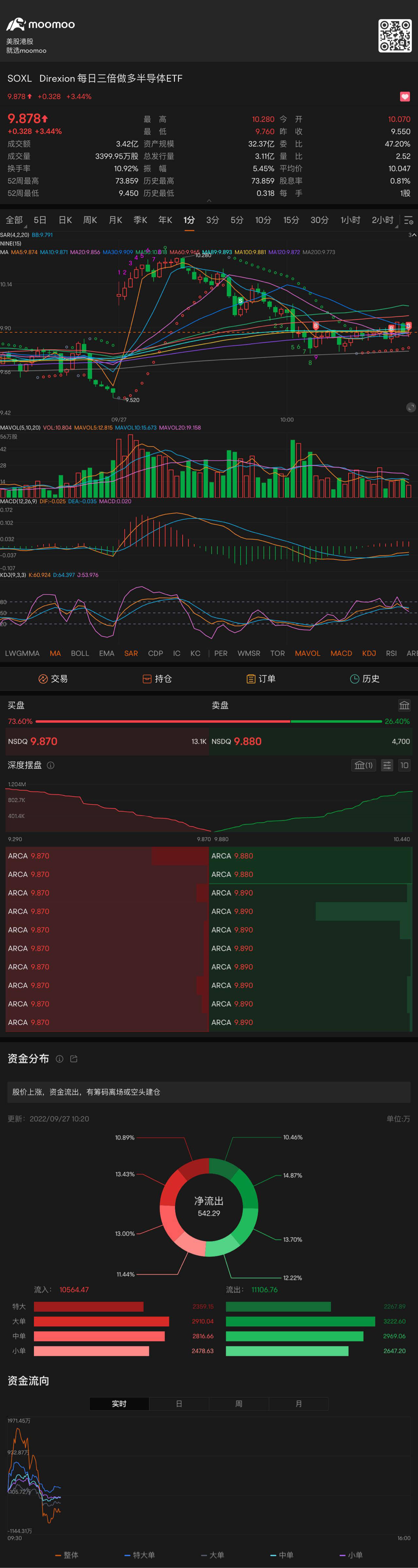Toggle the 大单 legend series
The image size is (418, 1568).
point(213,1555)
